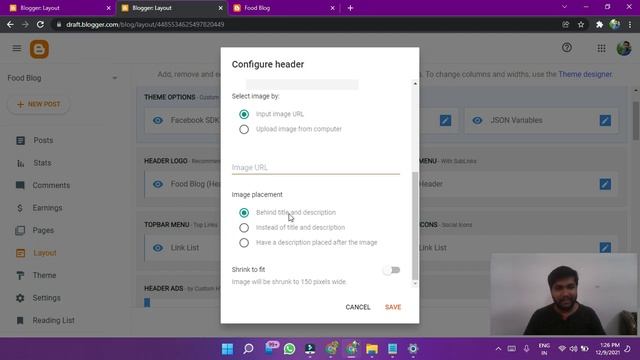Open File Explorer from the taskbar
The width and height of the screenshot is (640, 360).
coord(372,349)
